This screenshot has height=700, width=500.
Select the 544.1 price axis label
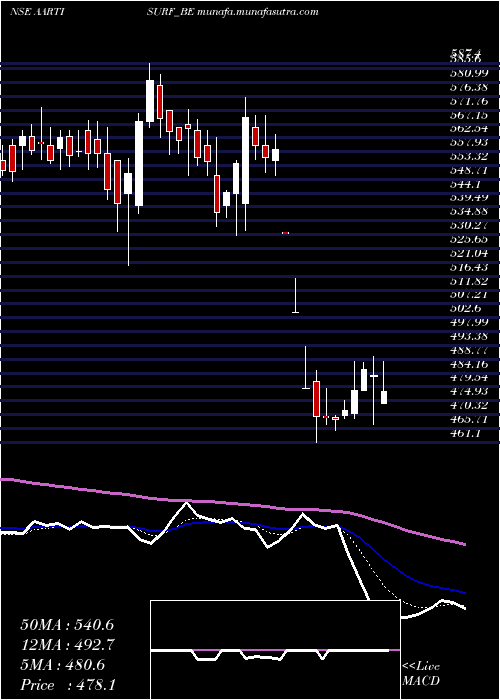tap(467, 184)
